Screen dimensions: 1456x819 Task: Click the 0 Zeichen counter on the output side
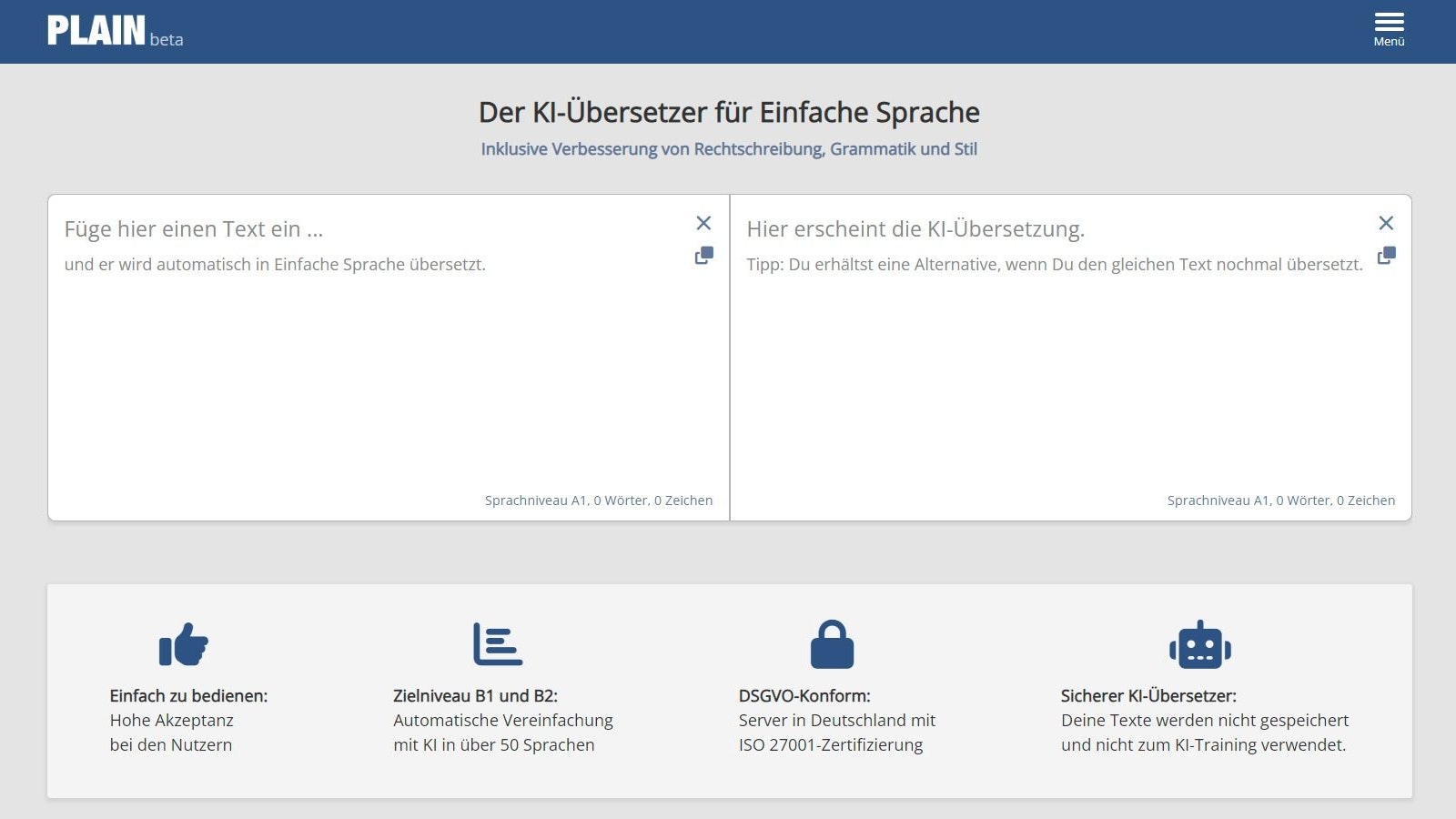click(1366, 500)
